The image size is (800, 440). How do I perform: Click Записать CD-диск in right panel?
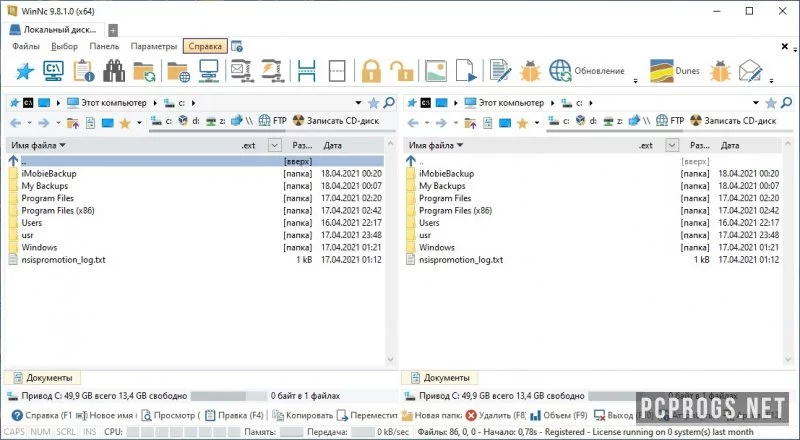[x=733, y=121]
